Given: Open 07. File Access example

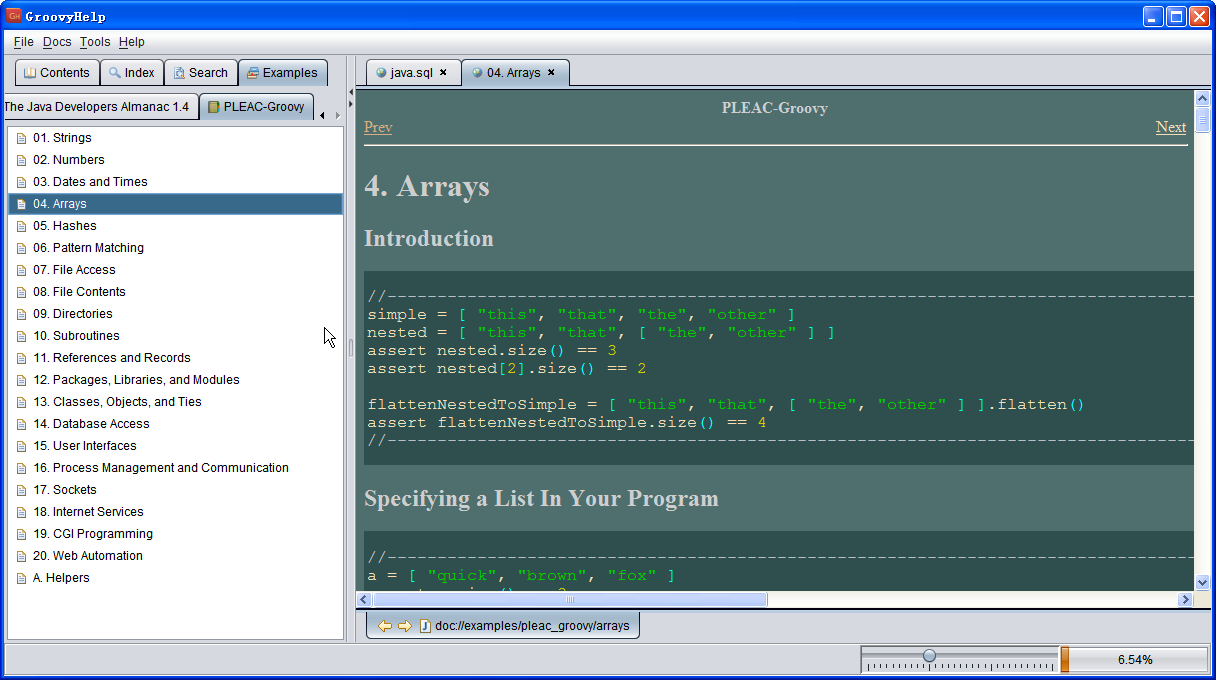Looking at the screenshot, I should pos(175,270).
